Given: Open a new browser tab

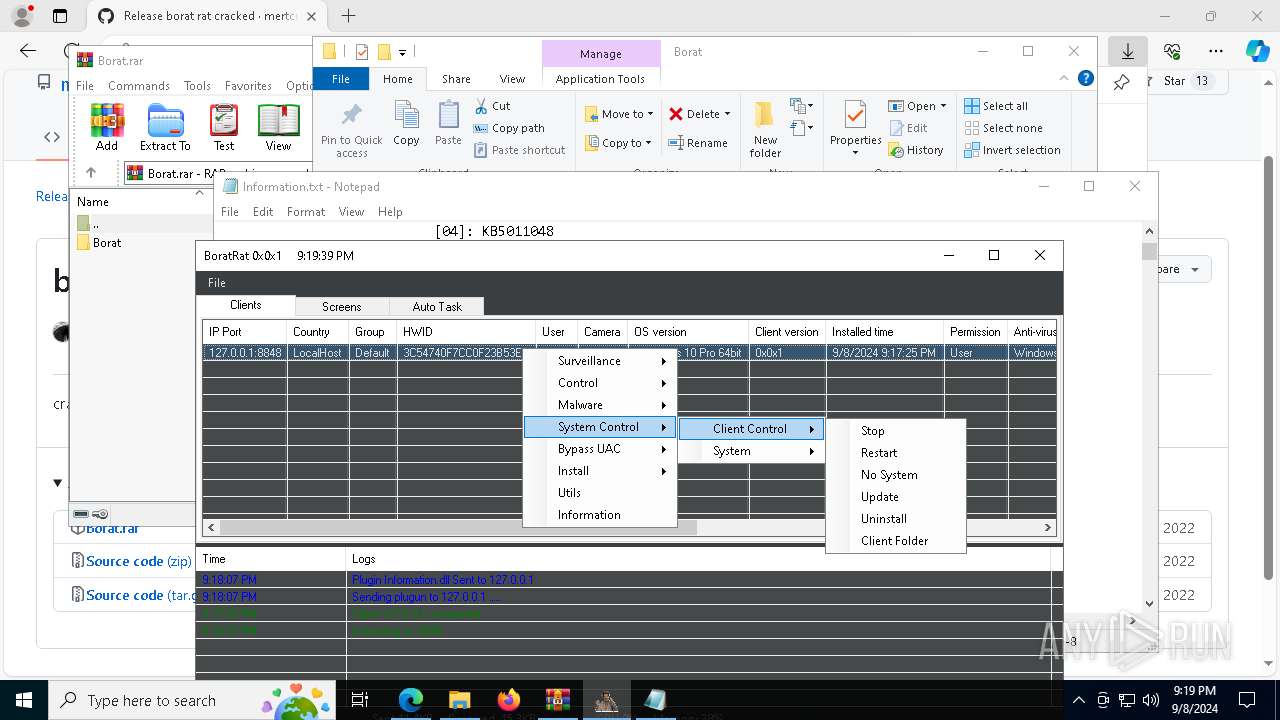Looking at the screenshot, I should tap(348, 16).
